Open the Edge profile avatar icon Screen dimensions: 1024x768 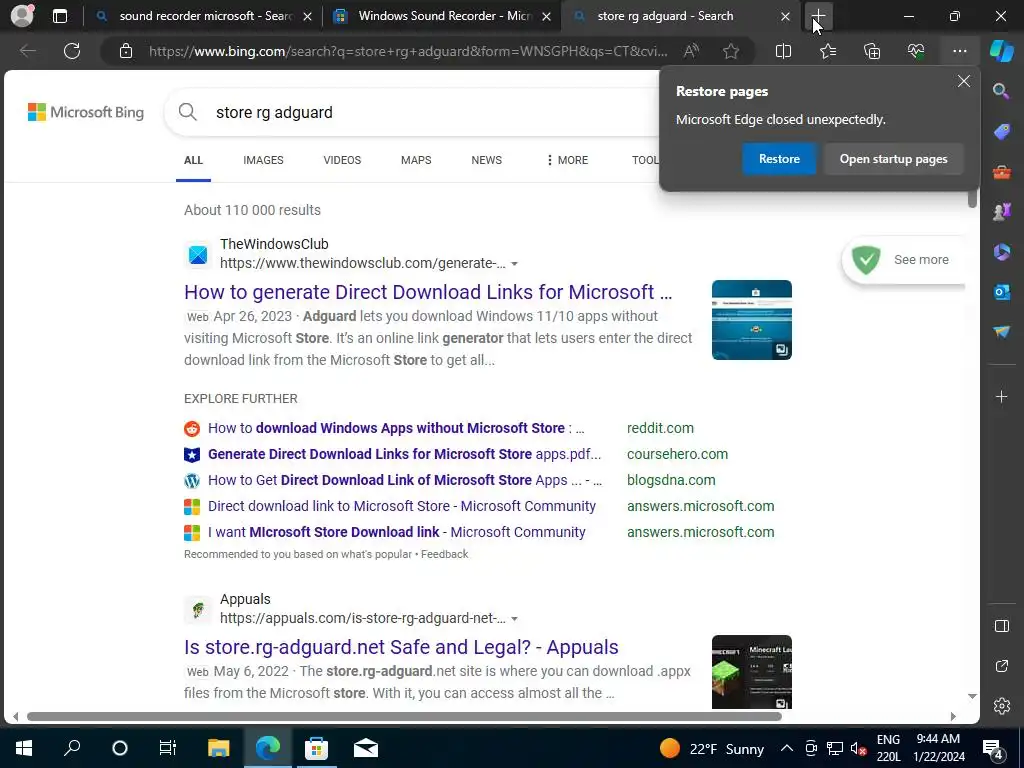pyautogui.click(x=22, y=16)
